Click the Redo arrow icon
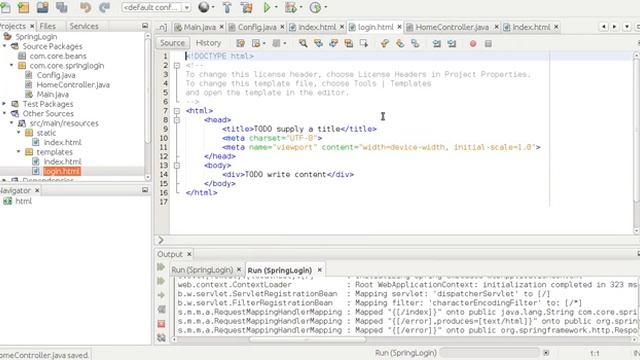The image size is (640, 360). point(104,7)
